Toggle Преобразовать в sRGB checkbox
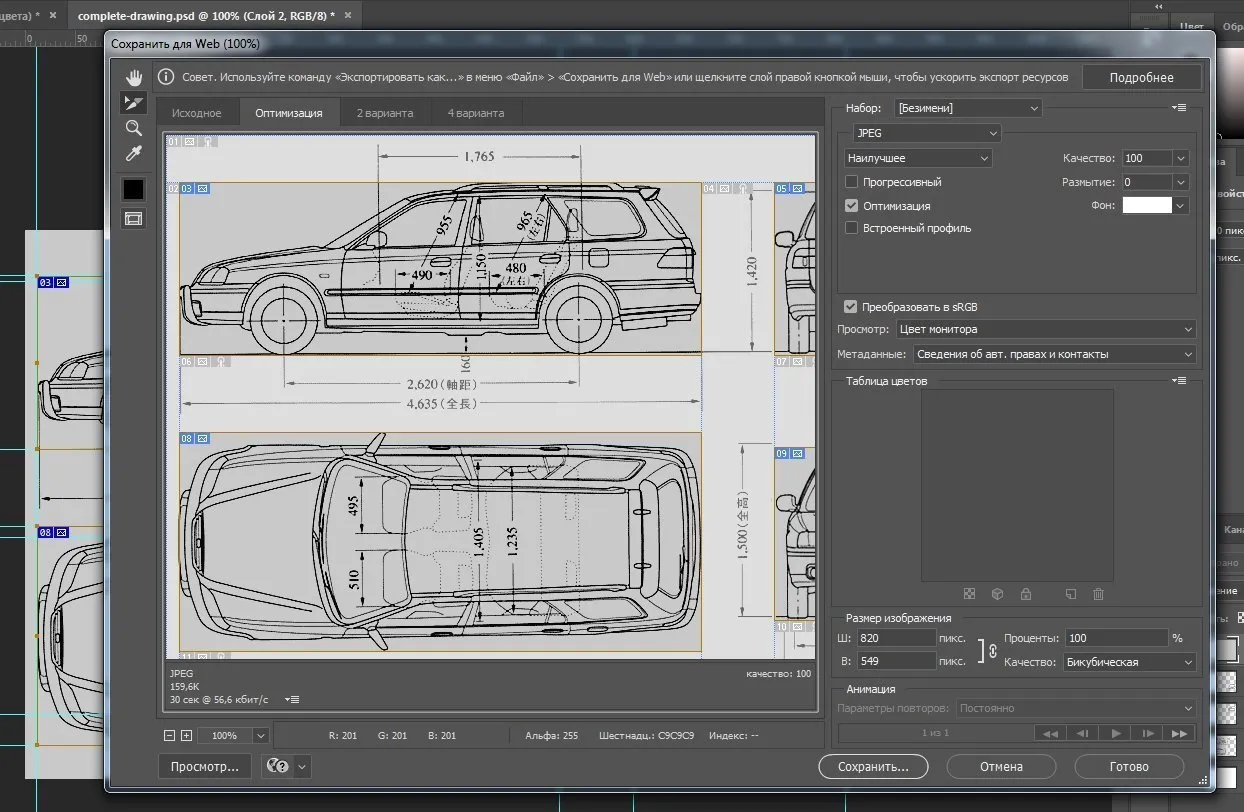Image resolution: width=1244 pixels, height=812 pixels. coord(851,307)
